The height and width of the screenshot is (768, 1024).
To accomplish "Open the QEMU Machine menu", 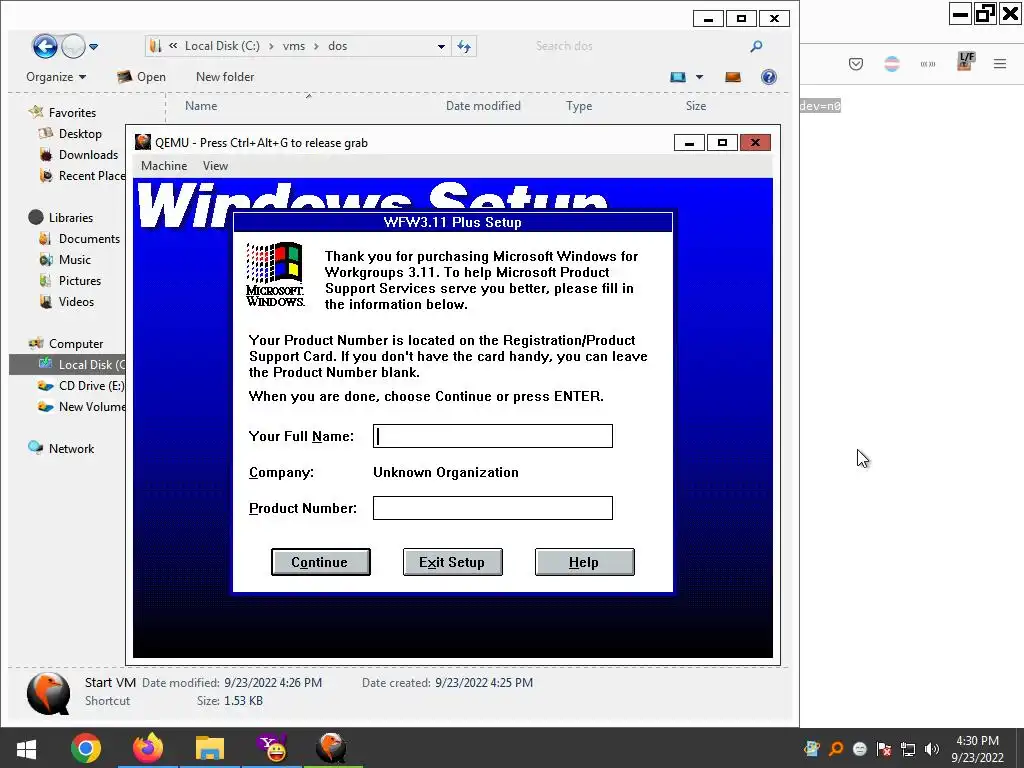I will click(164, 166).
